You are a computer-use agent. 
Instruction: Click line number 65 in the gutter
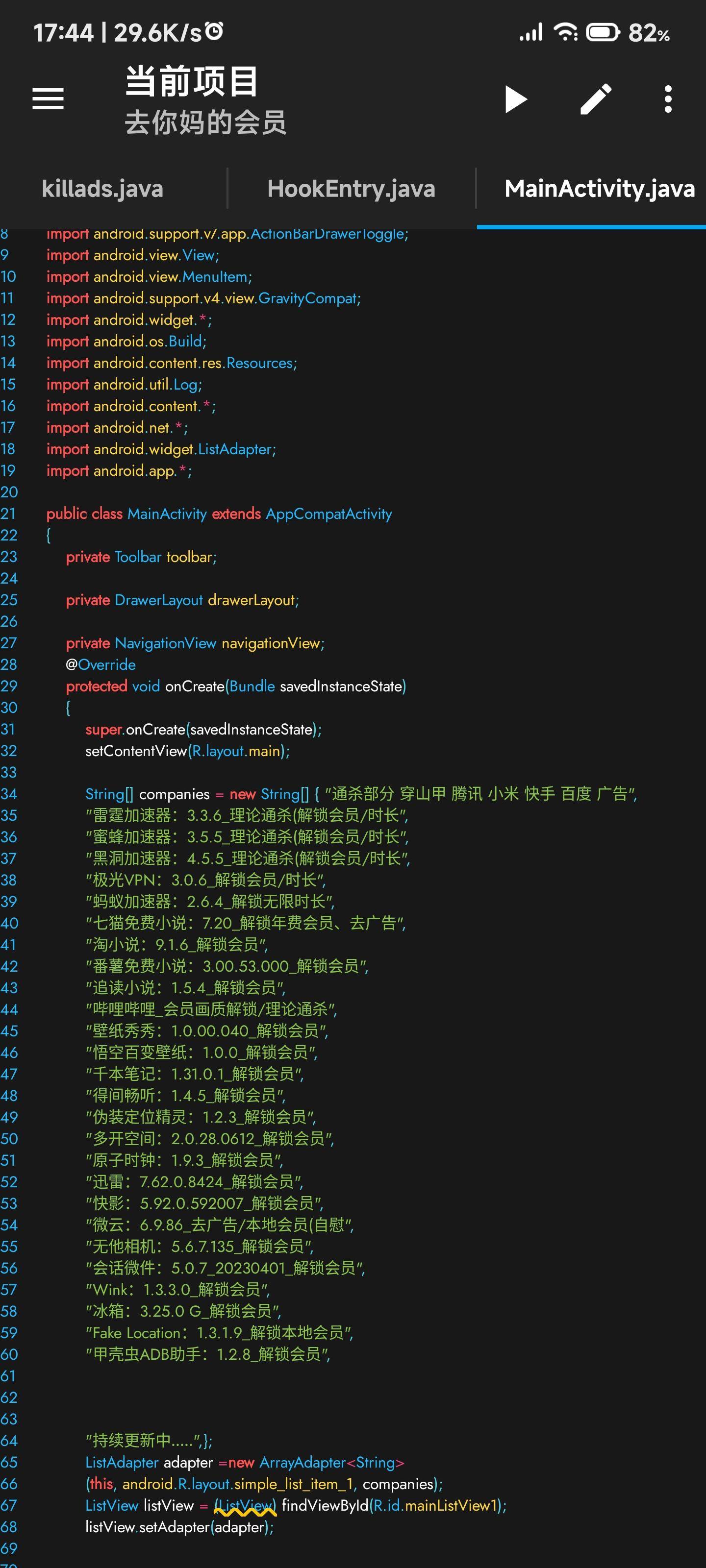8,1462
